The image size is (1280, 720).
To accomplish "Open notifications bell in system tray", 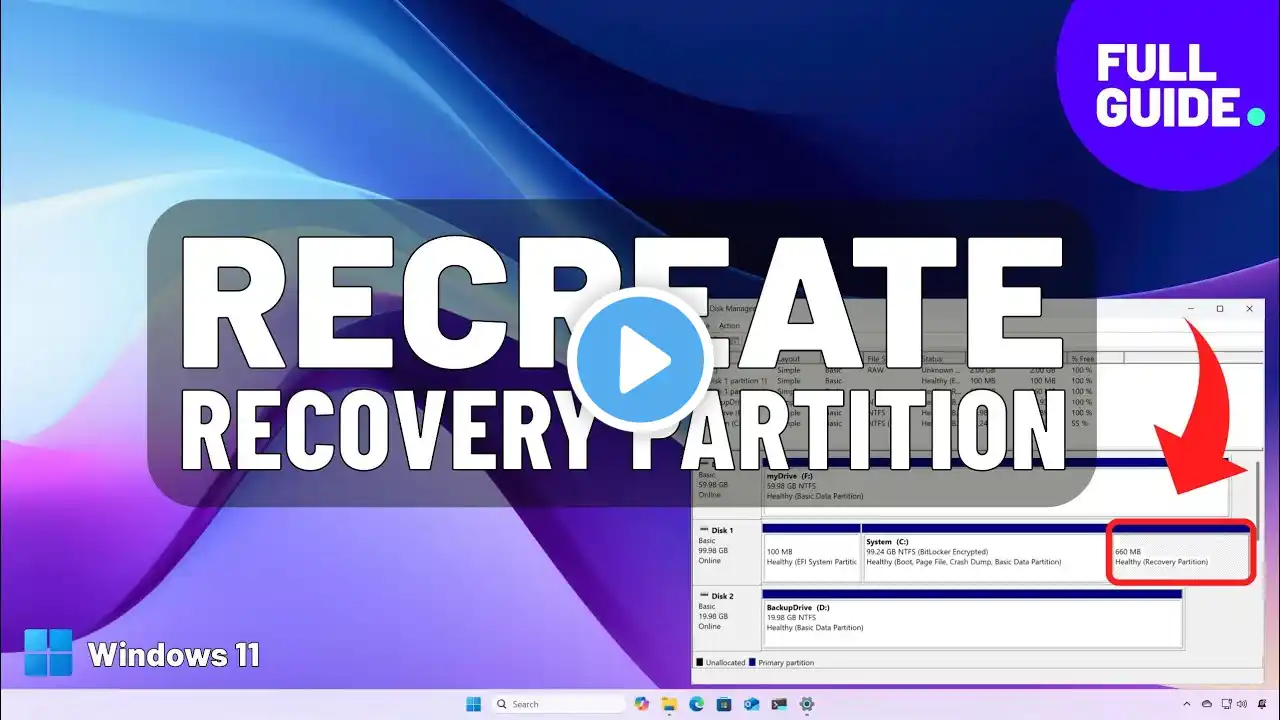I will (1262, 704).
